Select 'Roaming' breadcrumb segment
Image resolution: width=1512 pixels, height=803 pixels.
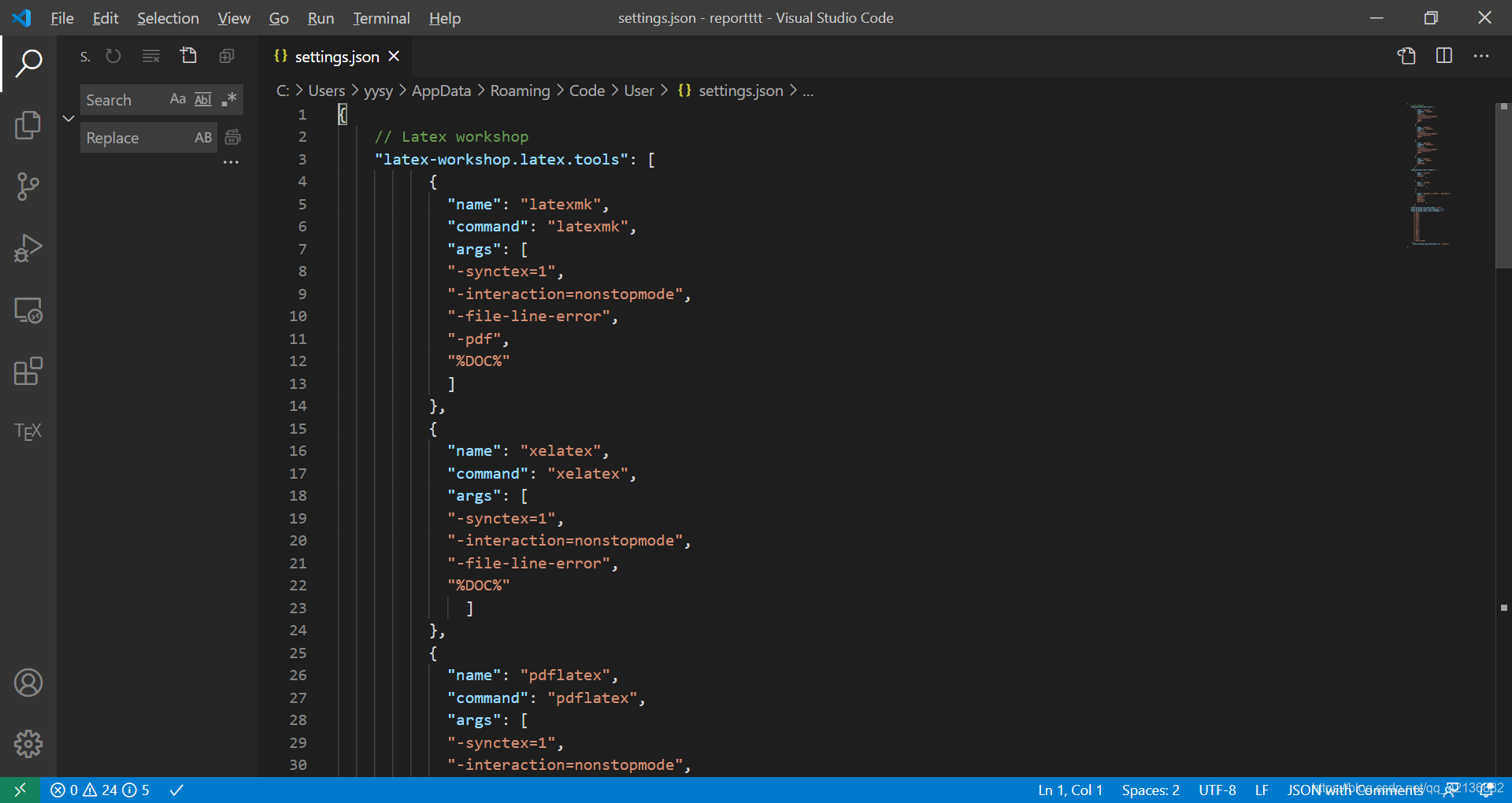(x=520, y=91)
